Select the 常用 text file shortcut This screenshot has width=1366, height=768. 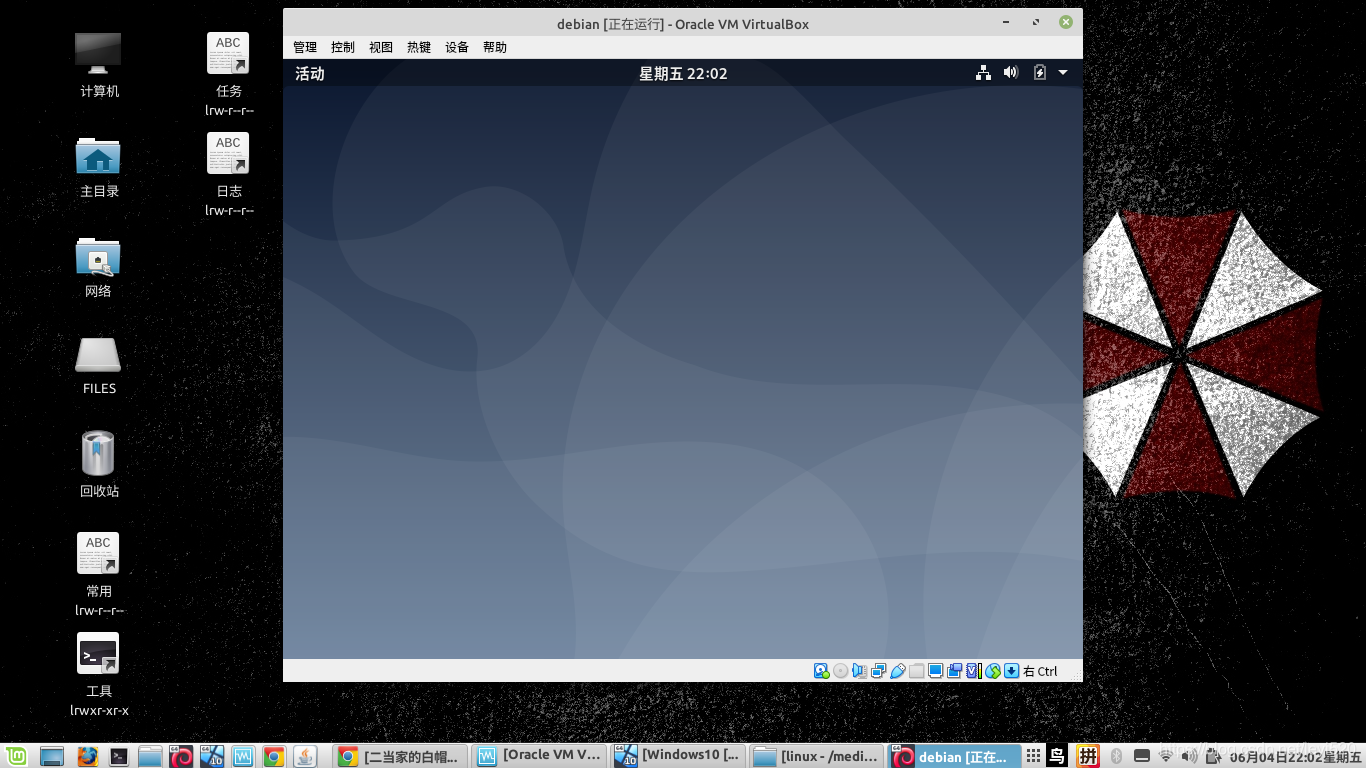98,553
